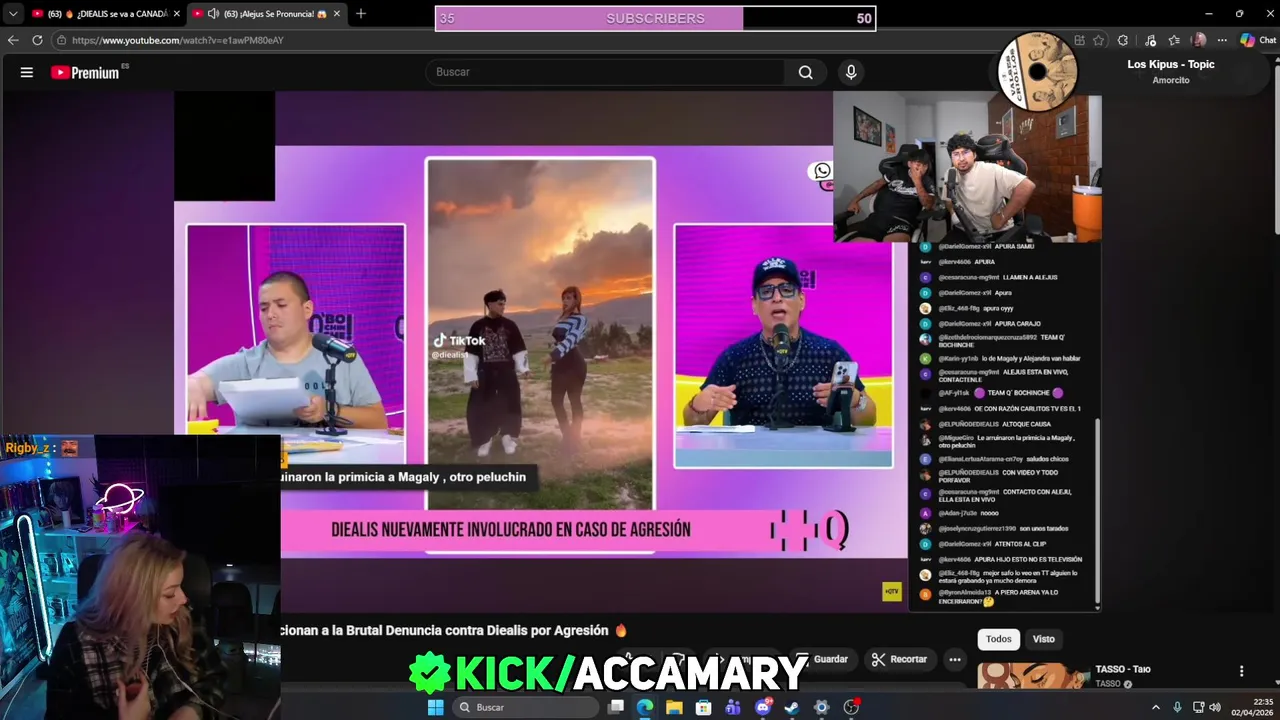Image resolution: width=1280 pixels, height=720 pixels.
Task: Open the 'TASSO - Taio' video title
Action: 1123,669
